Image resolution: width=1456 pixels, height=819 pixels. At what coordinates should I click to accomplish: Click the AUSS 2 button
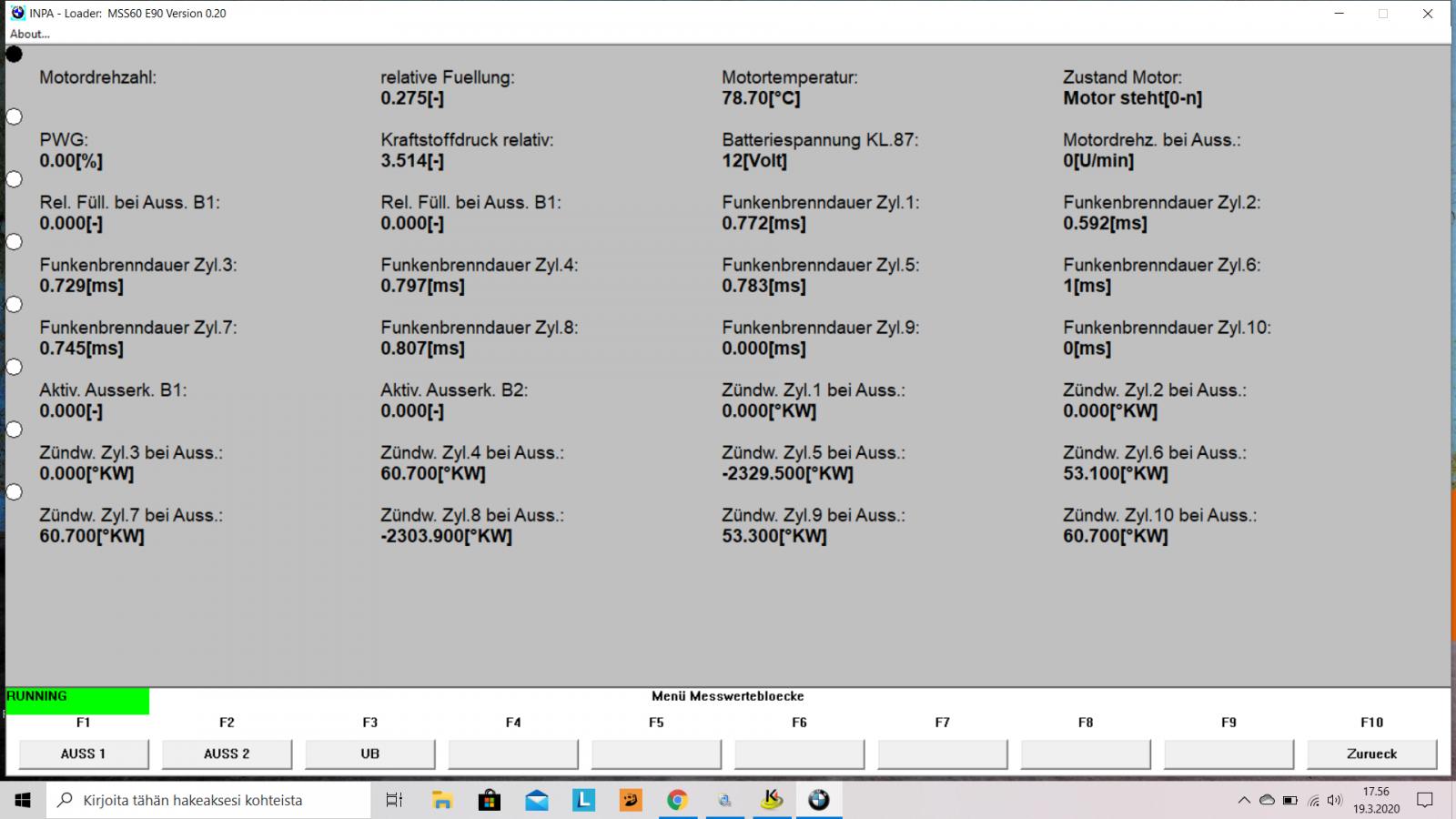(227, 753)
